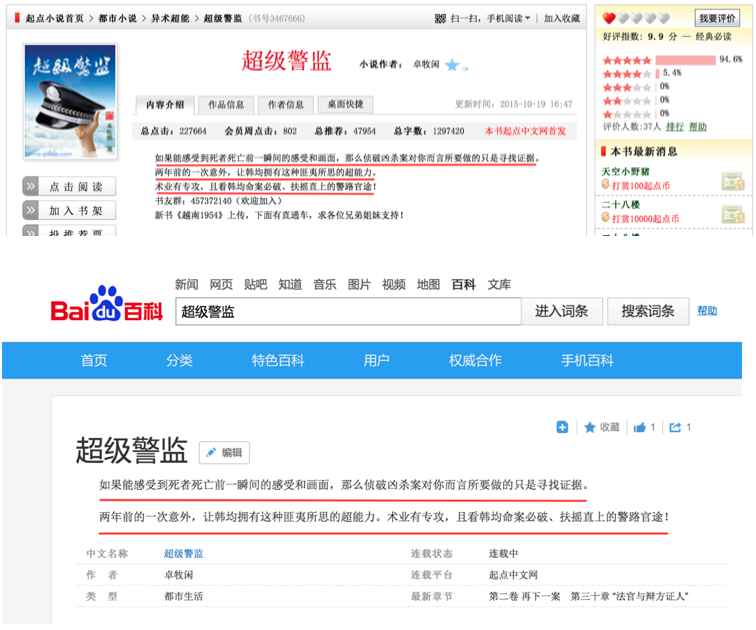Viewport: 756px width, 630px height.
Task: Open the 音乐 nav link
Action: (x=325, y=285)
